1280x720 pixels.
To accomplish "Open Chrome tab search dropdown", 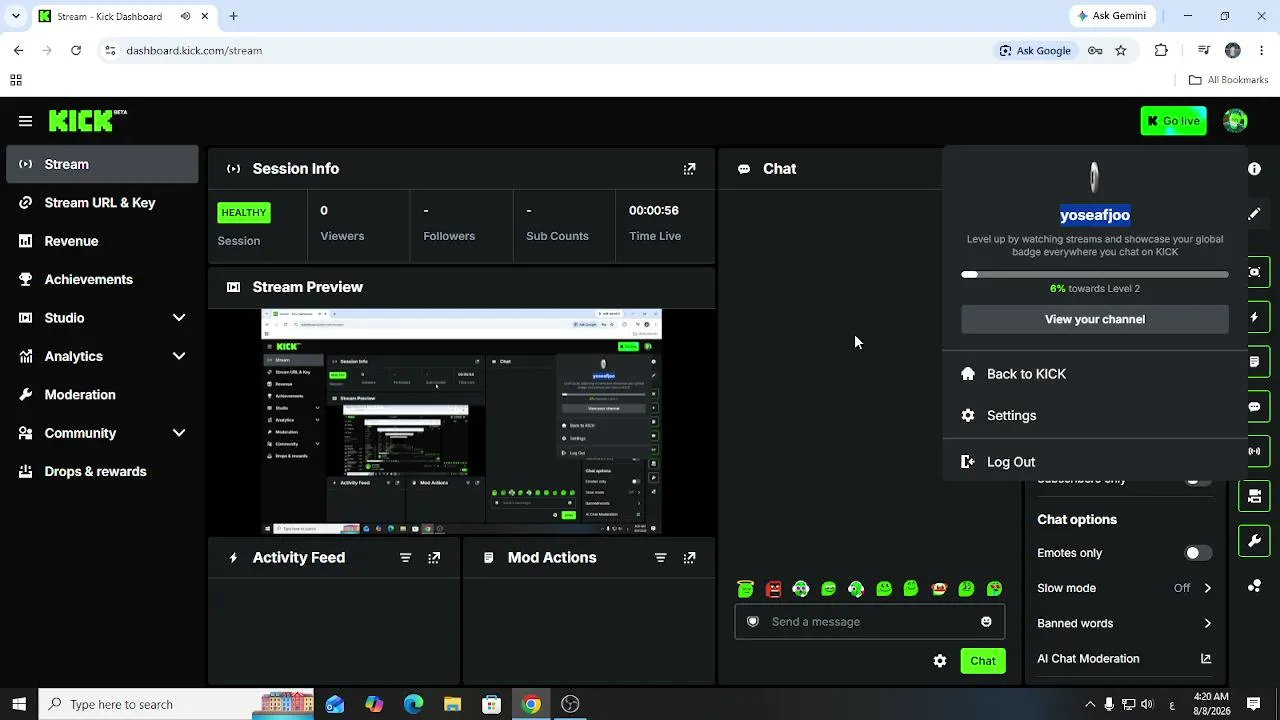I will (16, 16).
